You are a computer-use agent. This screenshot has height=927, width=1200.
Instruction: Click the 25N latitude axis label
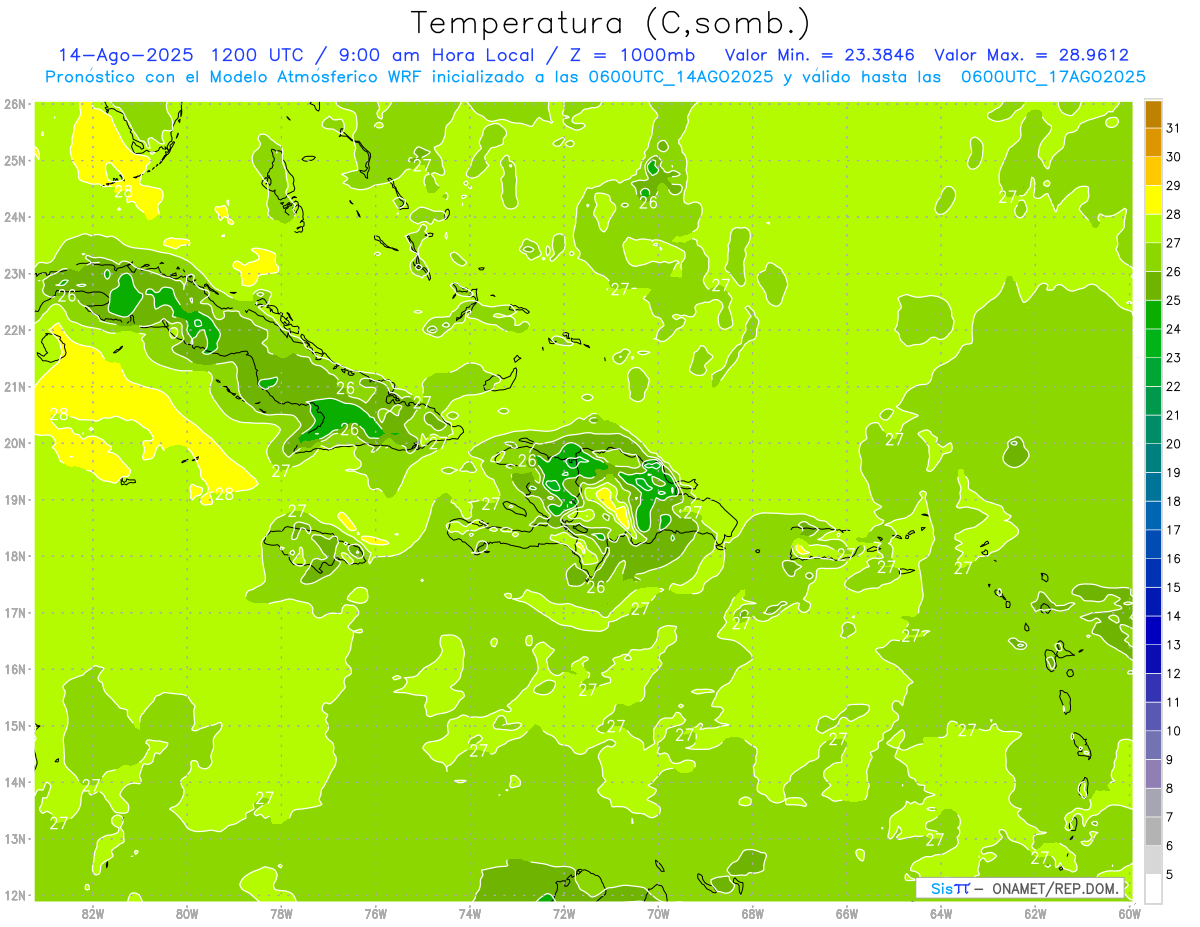(x=14, y=160)
